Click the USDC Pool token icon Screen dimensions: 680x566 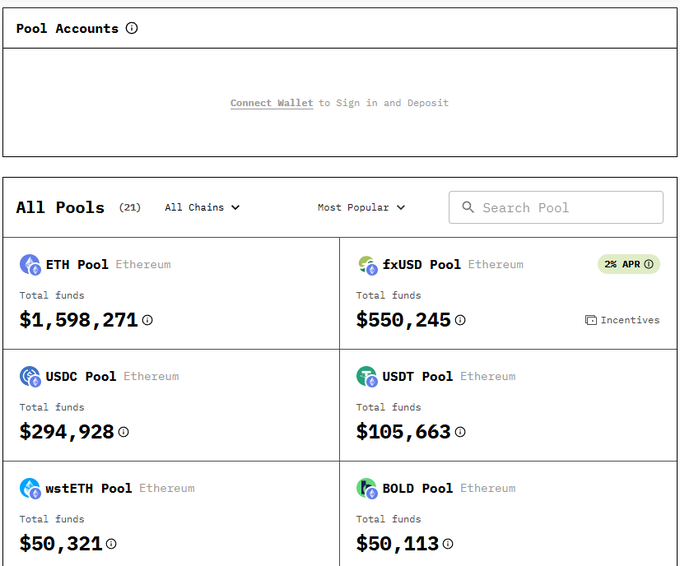point(30,377)
